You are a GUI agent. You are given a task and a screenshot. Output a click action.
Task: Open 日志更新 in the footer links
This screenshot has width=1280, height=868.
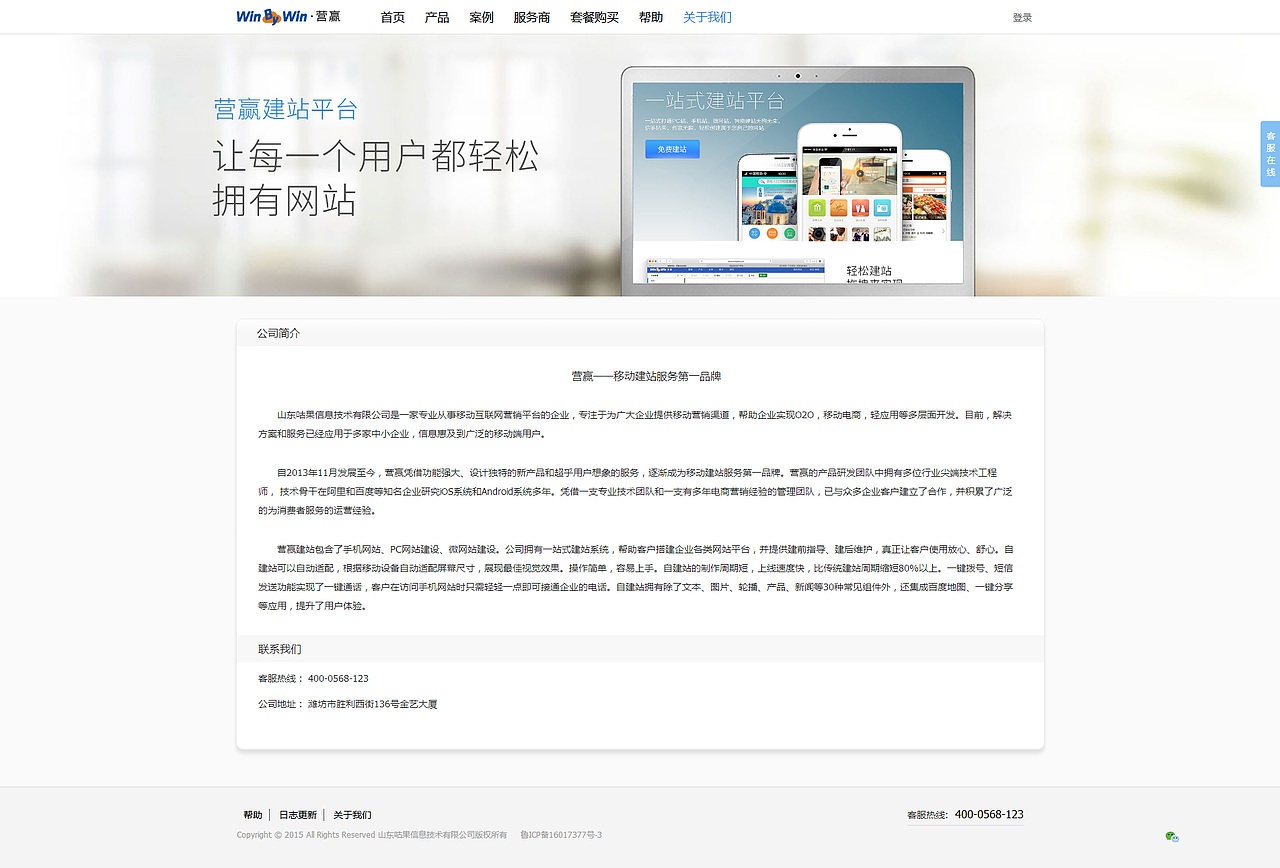(x=296, y=814)
